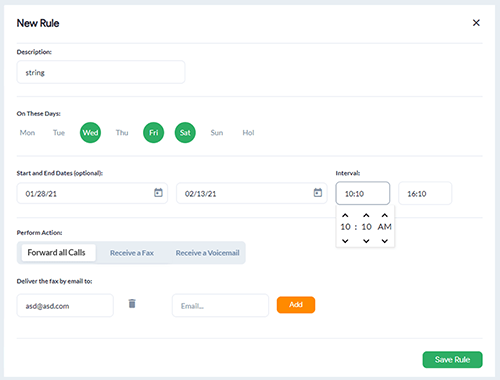Switch to the Receive a Voicemail action
Image resolution: width=500 pixels, height=380 pixels.
point(207,253)
